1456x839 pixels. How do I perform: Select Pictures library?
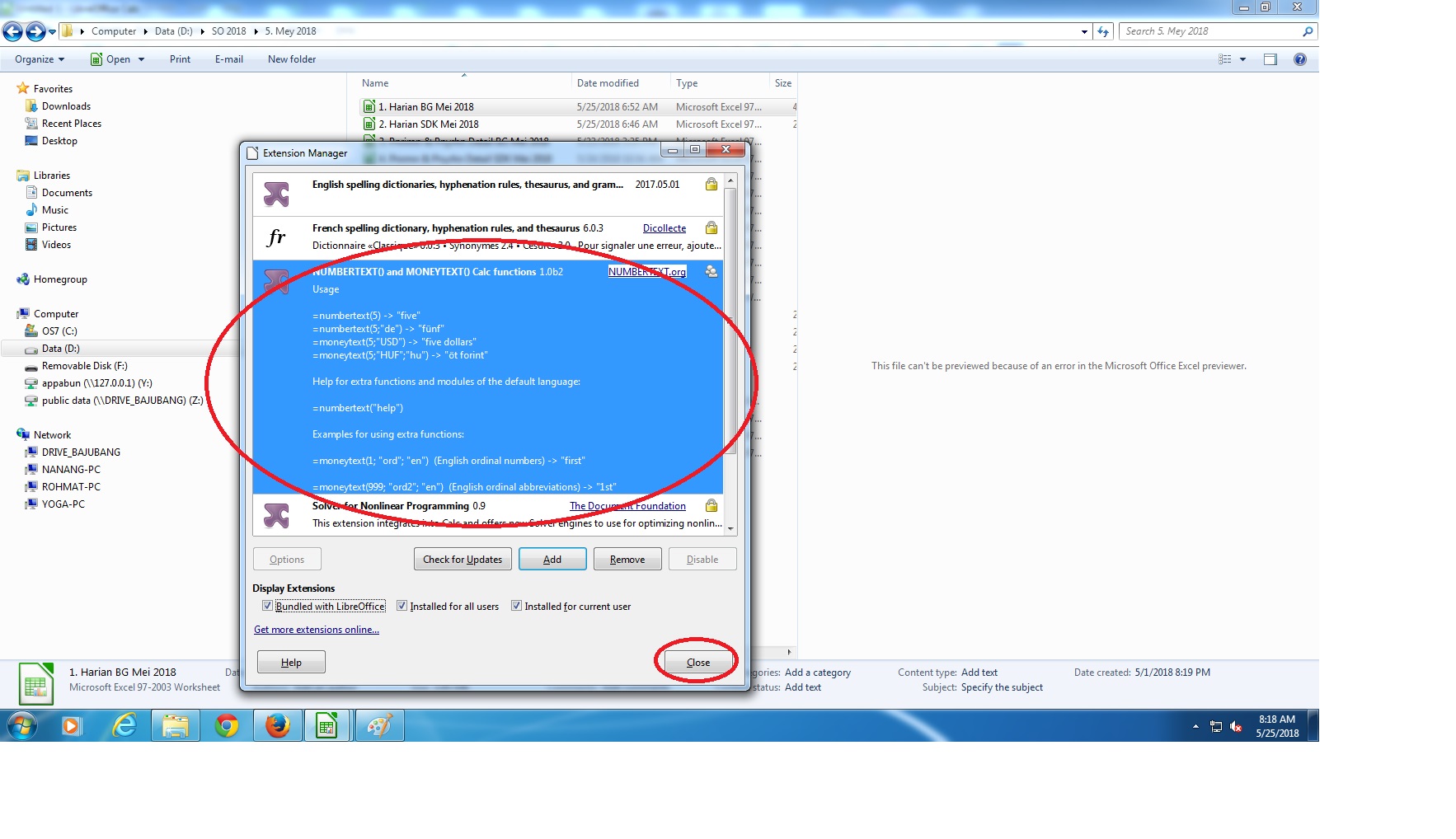(59, 227)
